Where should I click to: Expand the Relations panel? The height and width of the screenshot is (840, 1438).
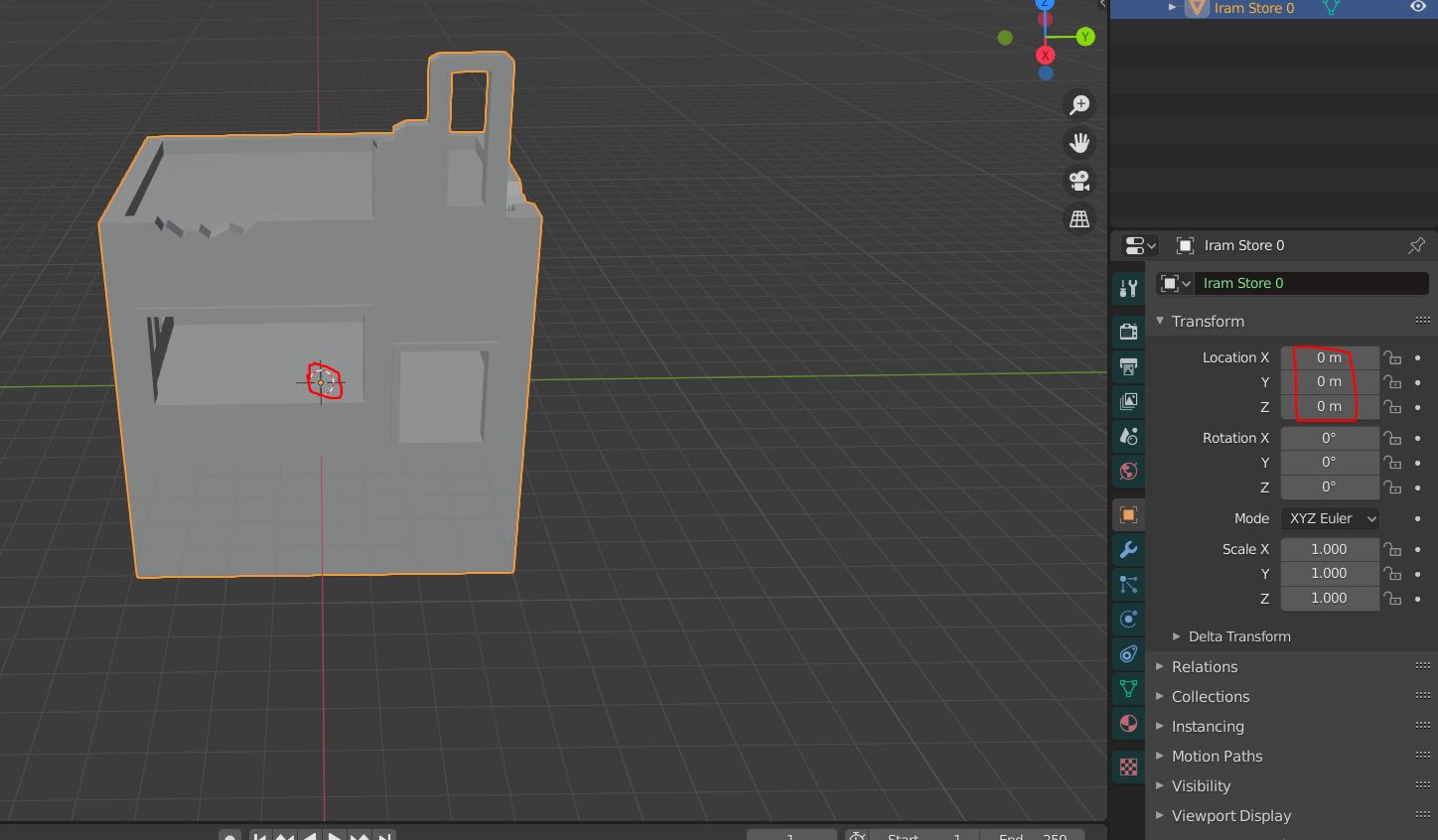pyautogui.click(x=1160, y=667)
